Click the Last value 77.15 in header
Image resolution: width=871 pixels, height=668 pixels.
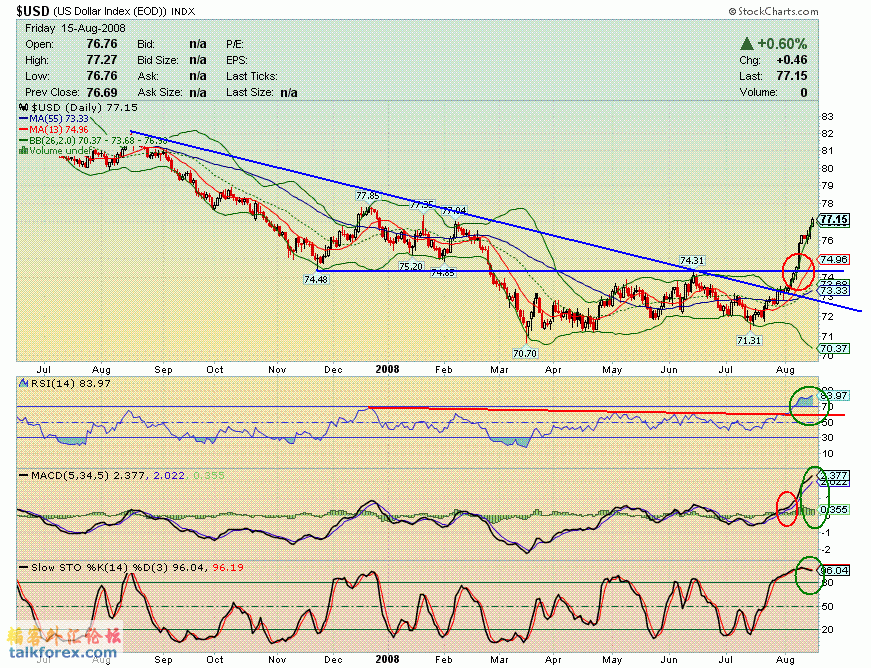click(792, 76)
